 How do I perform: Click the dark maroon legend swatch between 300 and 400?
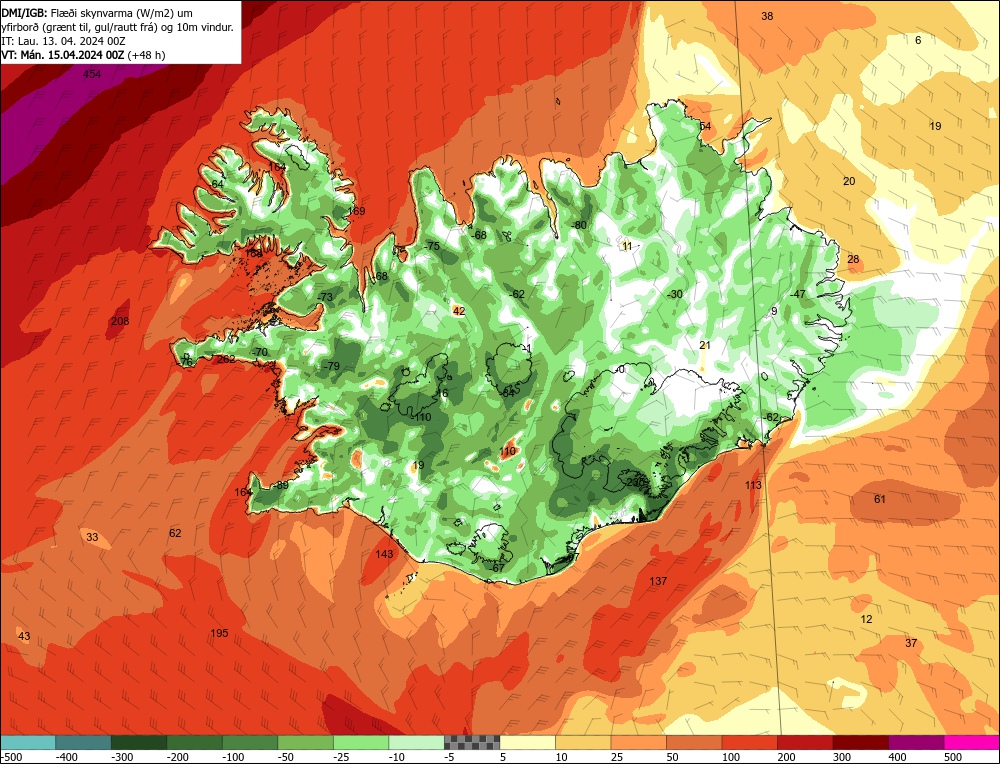coord(860,742)
